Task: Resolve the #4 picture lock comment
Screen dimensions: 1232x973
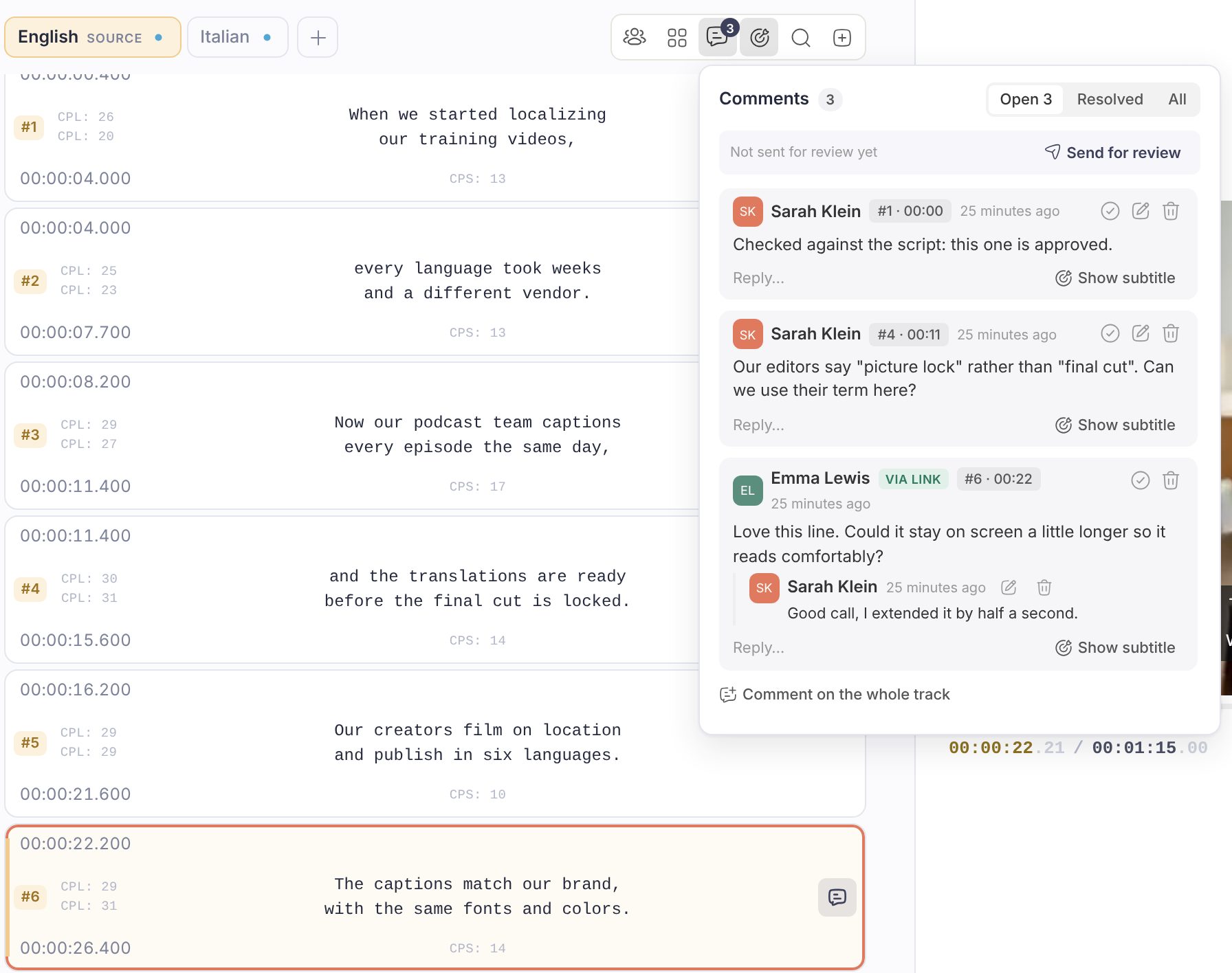Action: coord(1110,333)
